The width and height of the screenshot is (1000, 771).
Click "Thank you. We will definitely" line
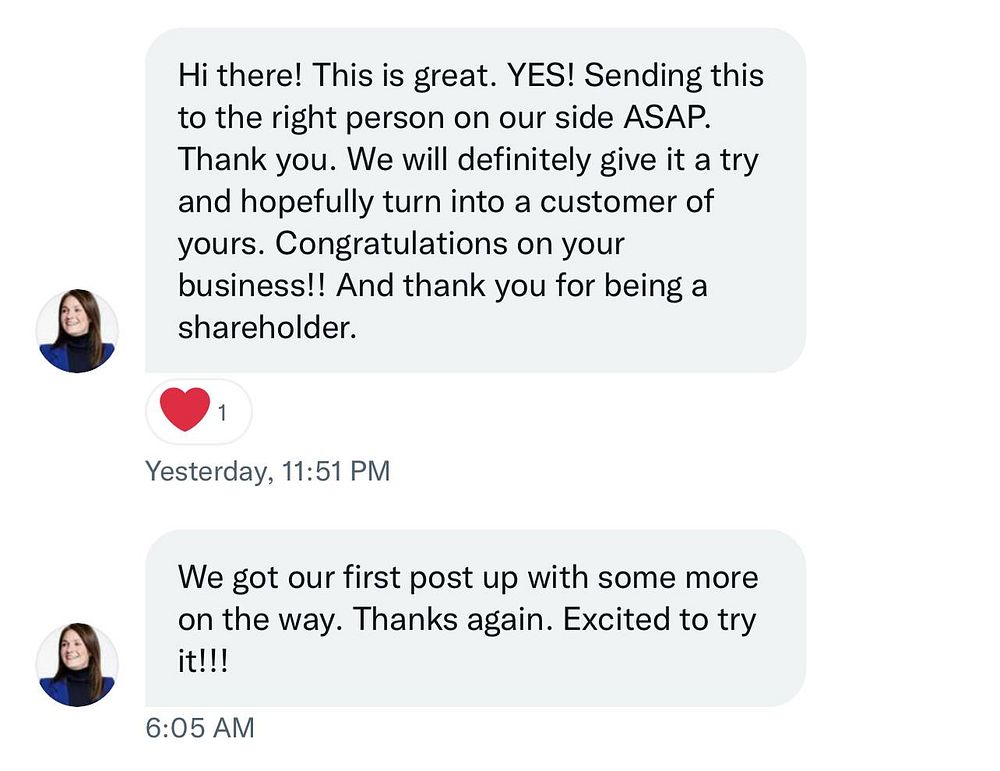pos(385,159)
